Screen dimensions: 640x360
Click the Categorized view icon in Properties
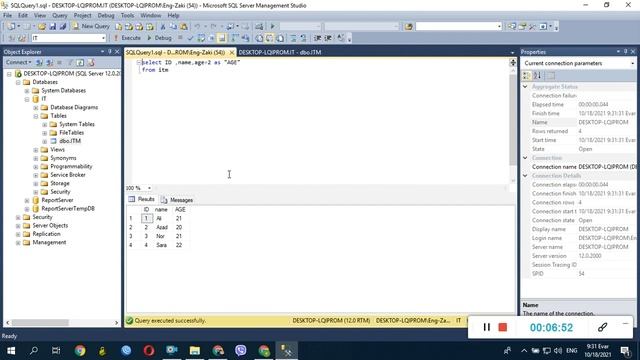(x=527, y=76)
